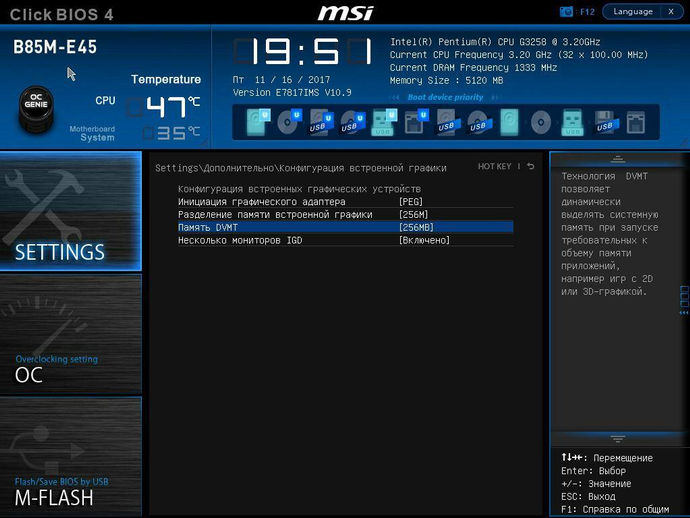Click the MSI logo
Viewport: 690px width, 518px height.
click(345, 12)
